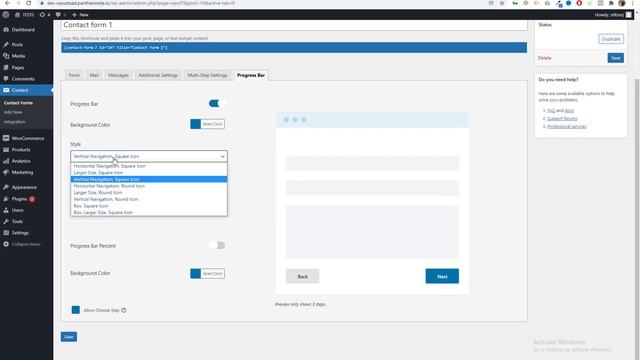Viewport: 640px width, 360px height.
Task: Open the Media library icon
Action: click(x=6, y=56)
